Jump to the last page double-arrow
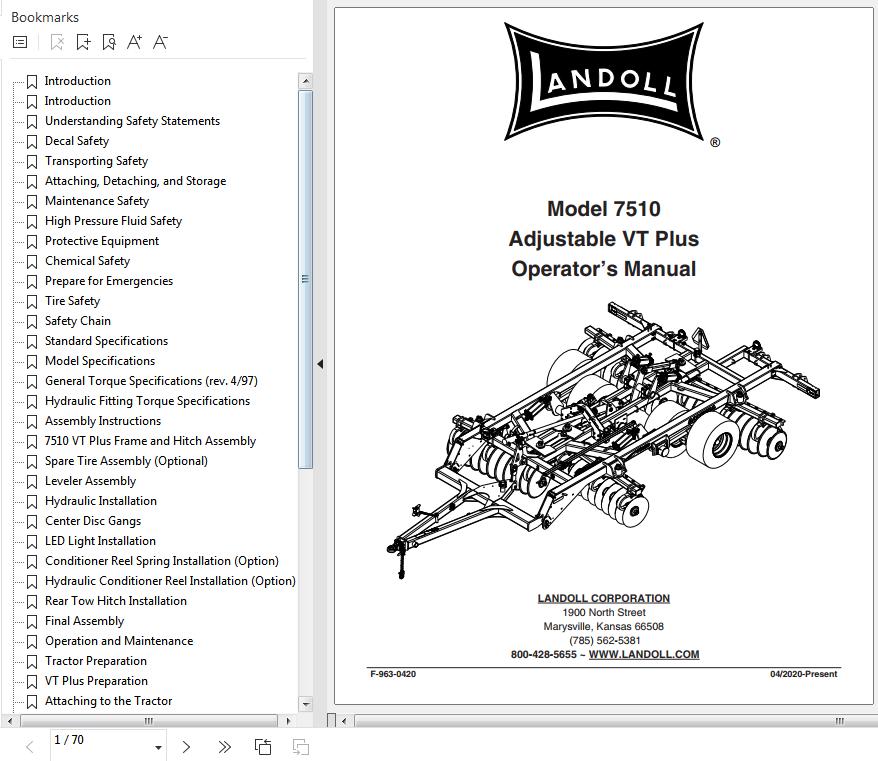 (x=225, y=747)
